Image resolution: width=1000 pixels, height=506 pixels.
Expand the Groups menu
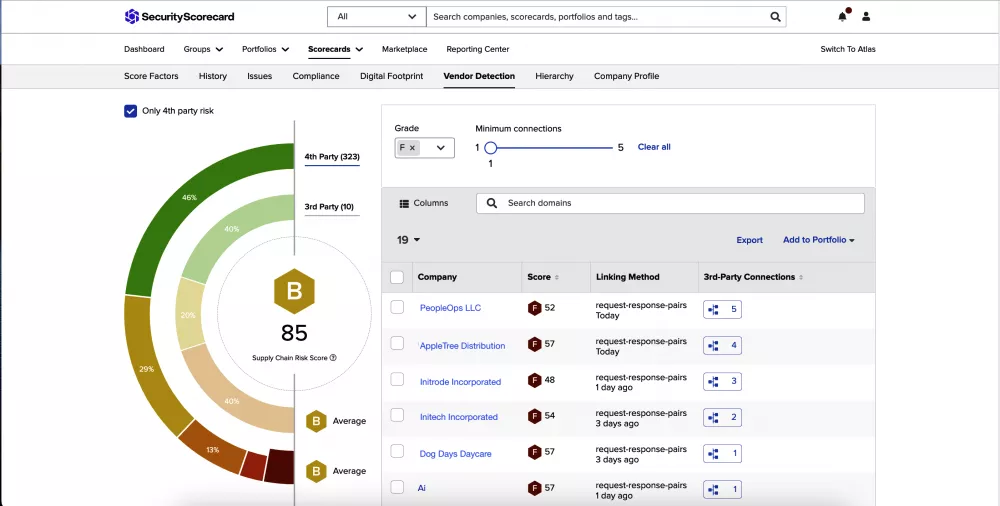[x=203, y=49]
